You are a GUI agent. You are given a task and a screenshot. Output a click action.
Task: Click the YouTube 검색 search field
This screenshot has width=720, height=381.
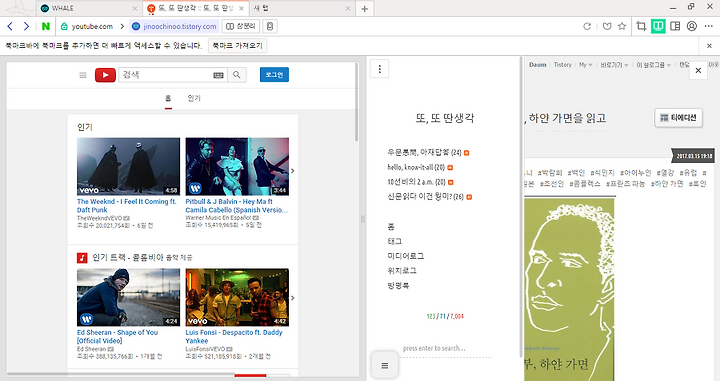pyautogui.click(x=165, y=75)
